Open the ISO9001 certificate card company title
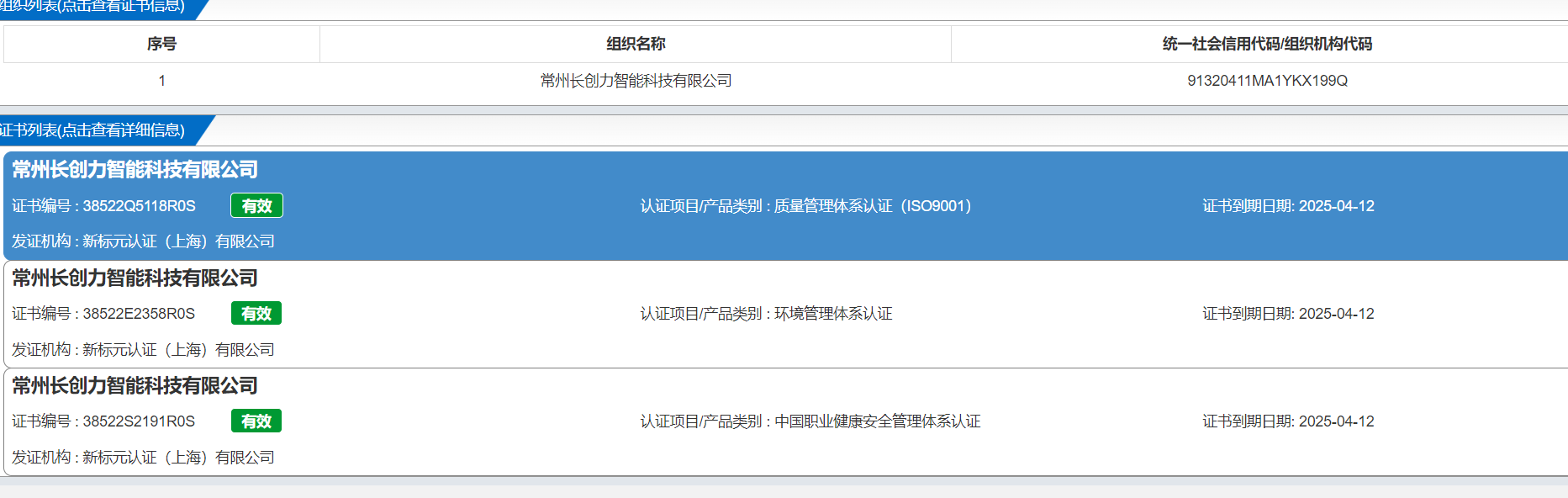 (x=135, y=170)
